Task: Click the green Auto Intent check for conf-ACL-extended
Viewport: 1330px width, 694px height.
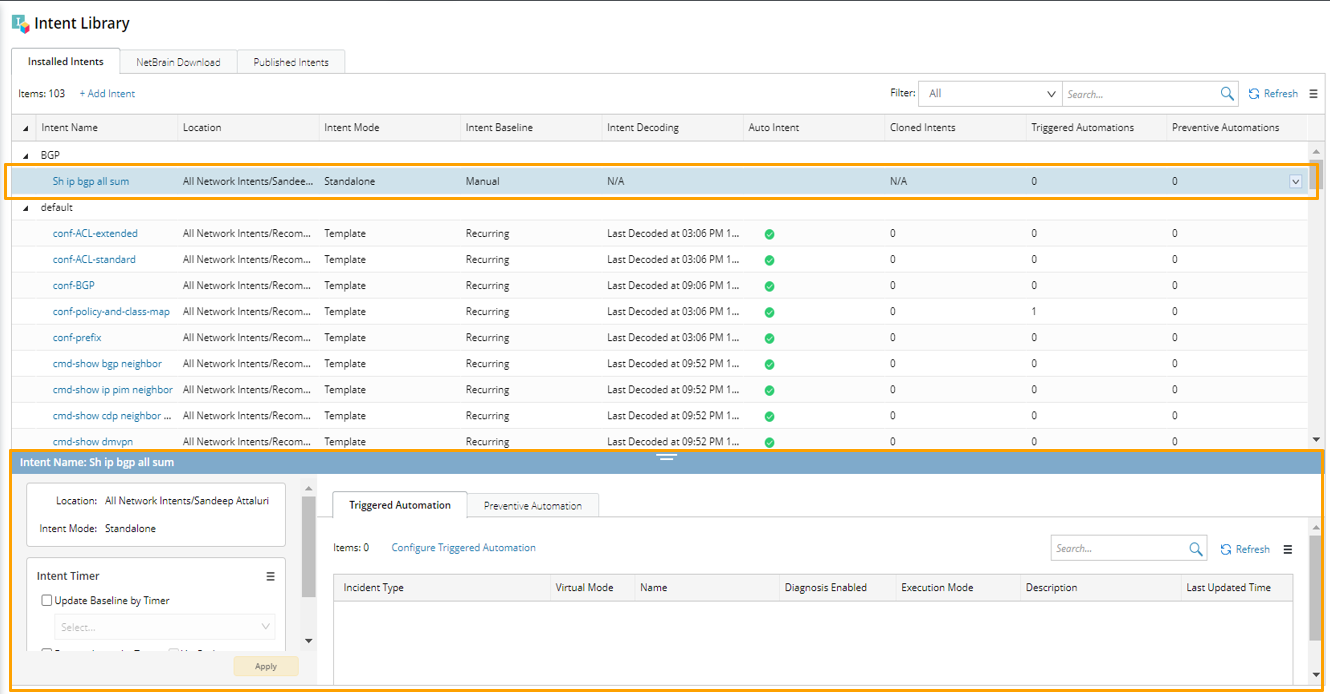Action: coord(769,234)
